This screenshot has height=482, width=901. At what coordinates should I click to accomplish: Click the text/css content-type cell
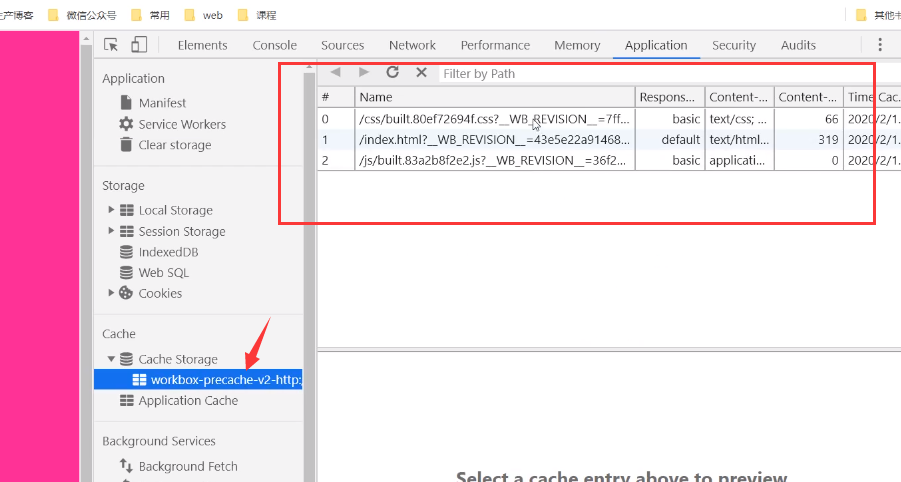click(x=739, y=119)
